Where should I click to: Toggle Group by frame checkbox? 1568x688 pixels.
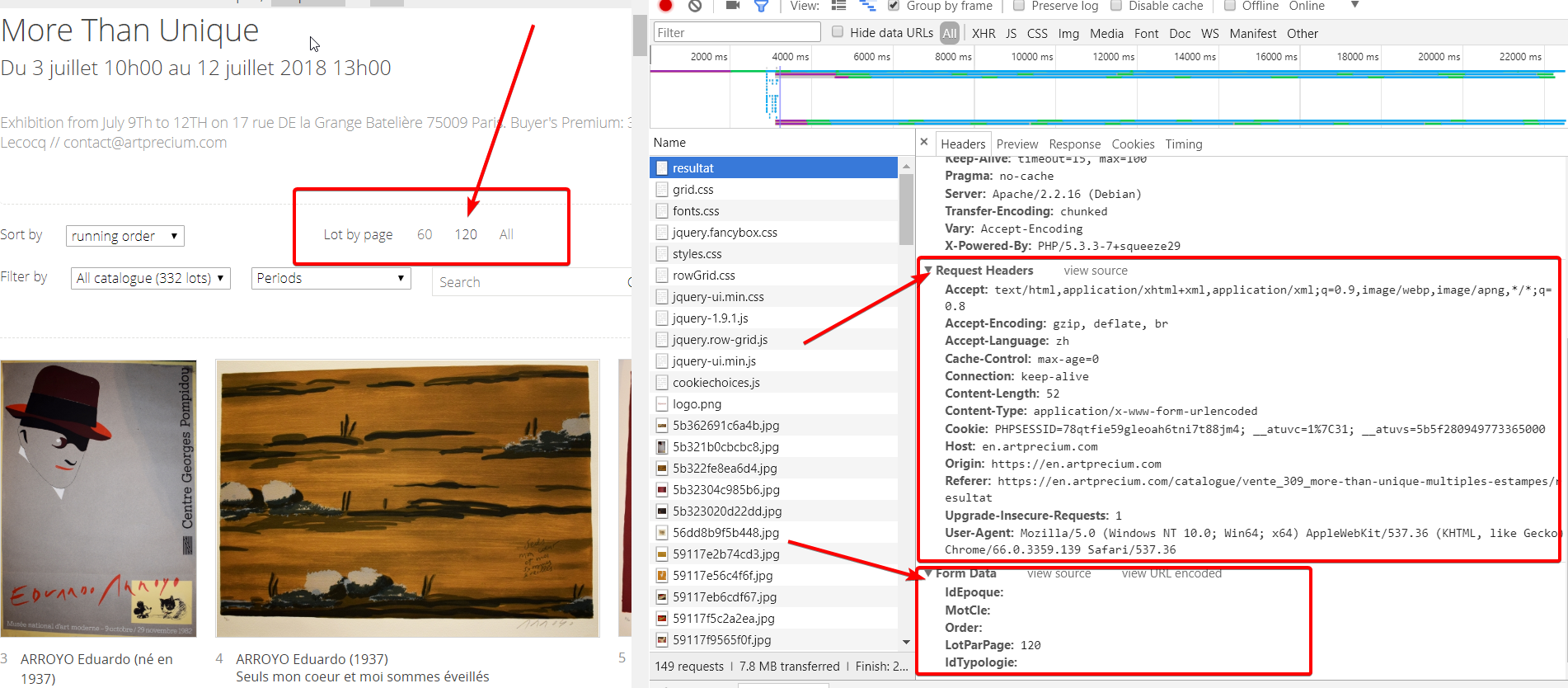(x=893, y=6)
